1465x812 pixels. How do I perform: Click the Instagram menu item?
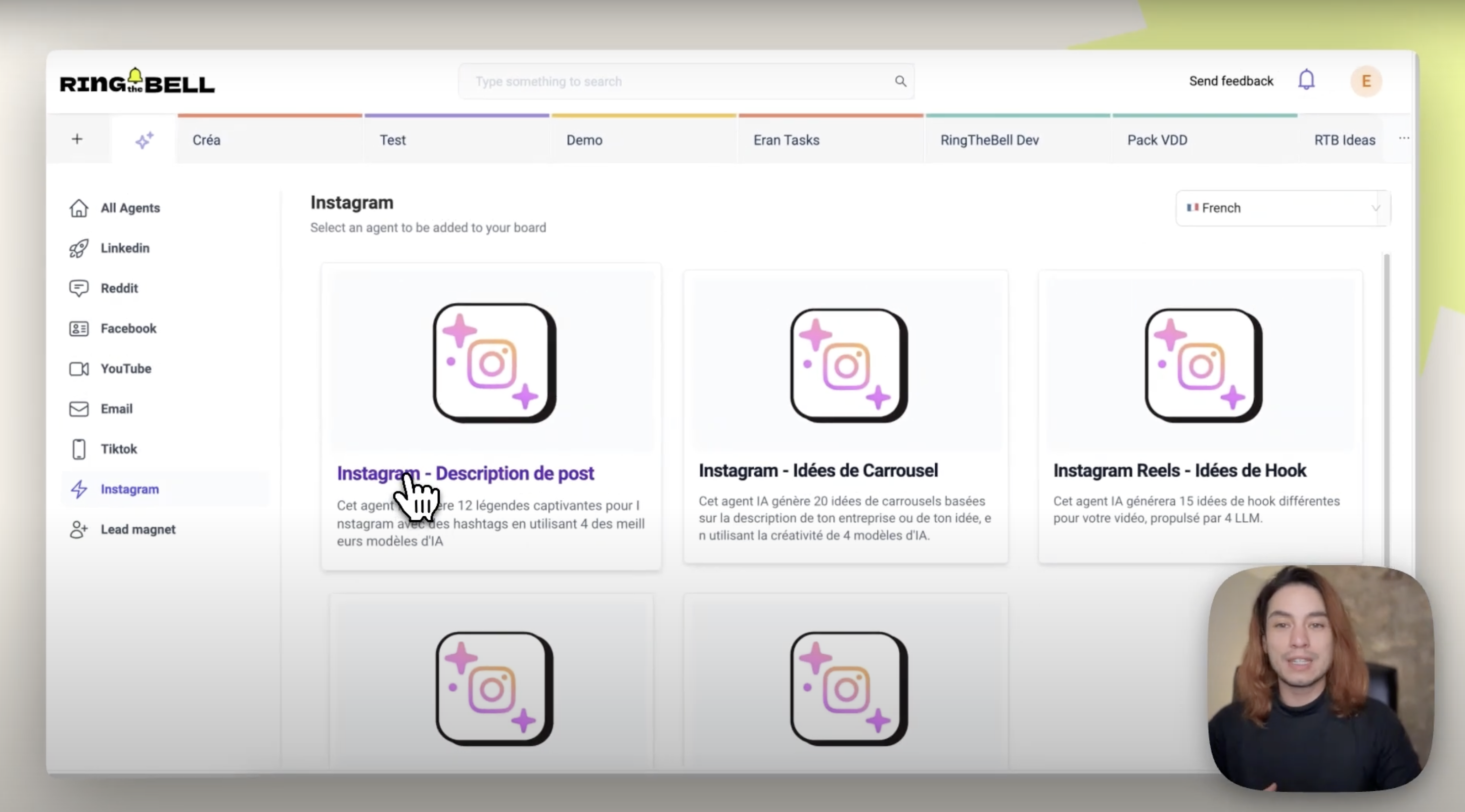click(x=129, y=489)
